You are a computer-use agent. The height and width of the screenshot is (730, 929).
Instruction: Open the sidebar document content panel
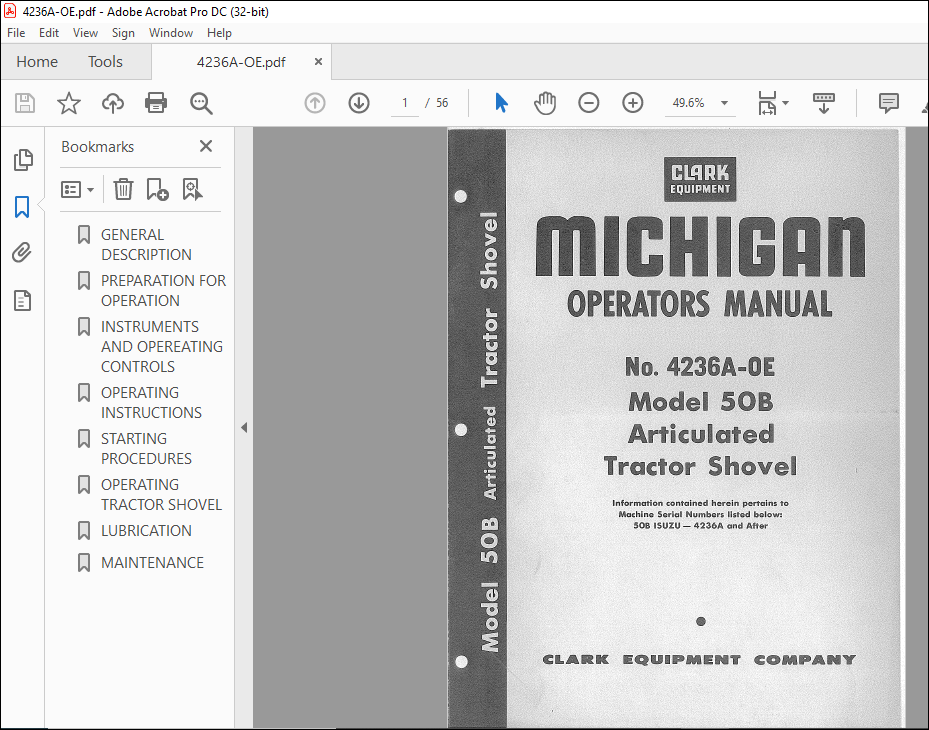(x=23, y=300)
